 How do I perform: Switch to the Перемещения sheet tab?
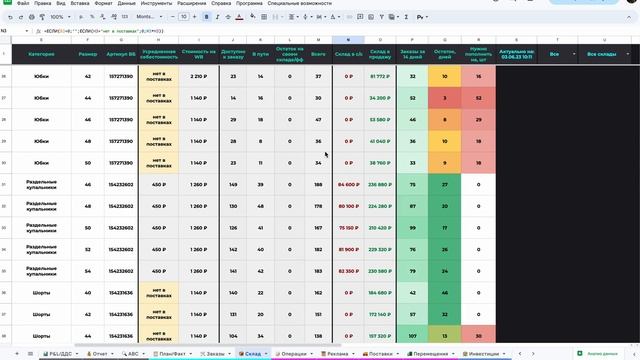430,354
